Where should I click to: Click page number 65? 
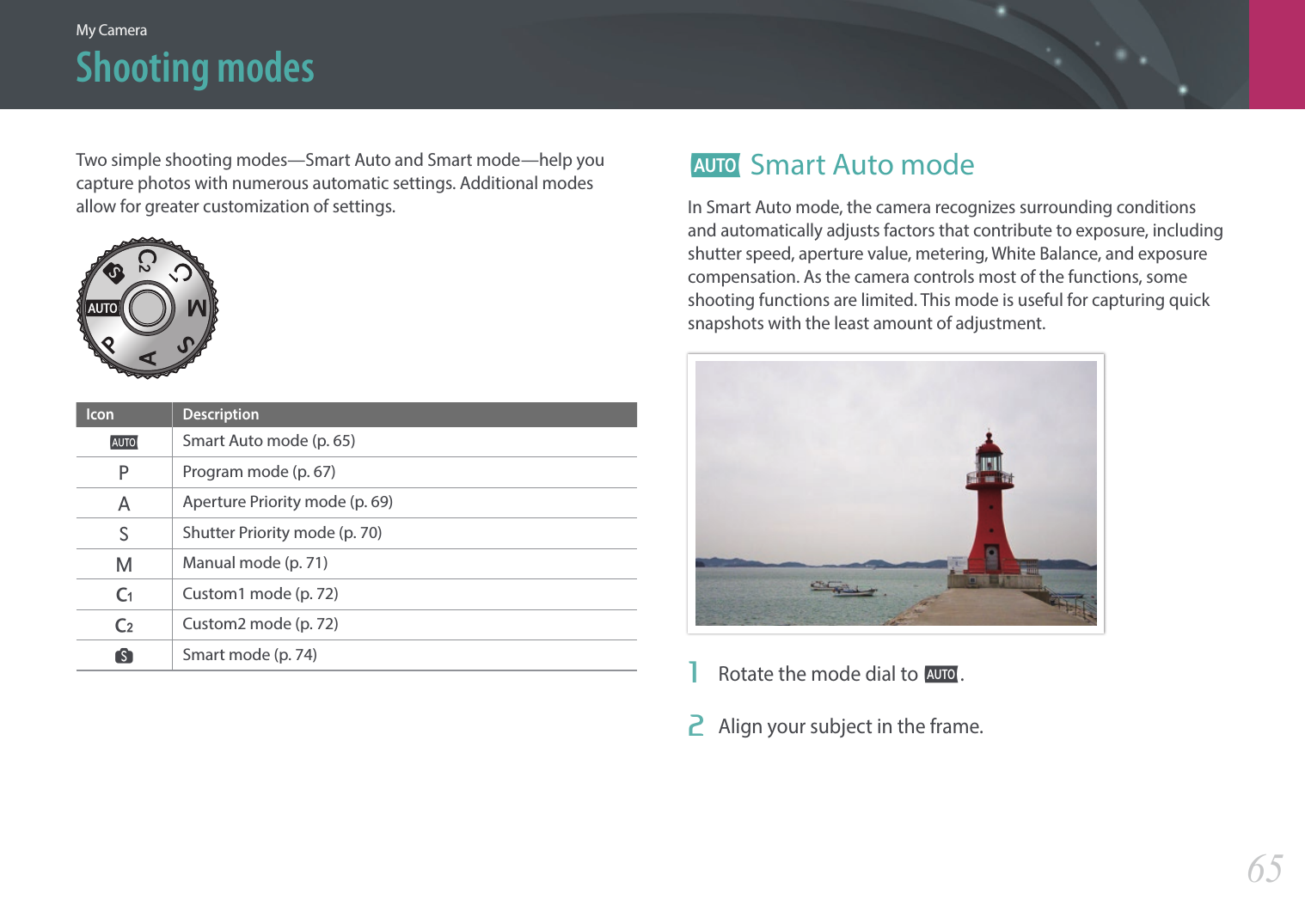point(1265,869)
